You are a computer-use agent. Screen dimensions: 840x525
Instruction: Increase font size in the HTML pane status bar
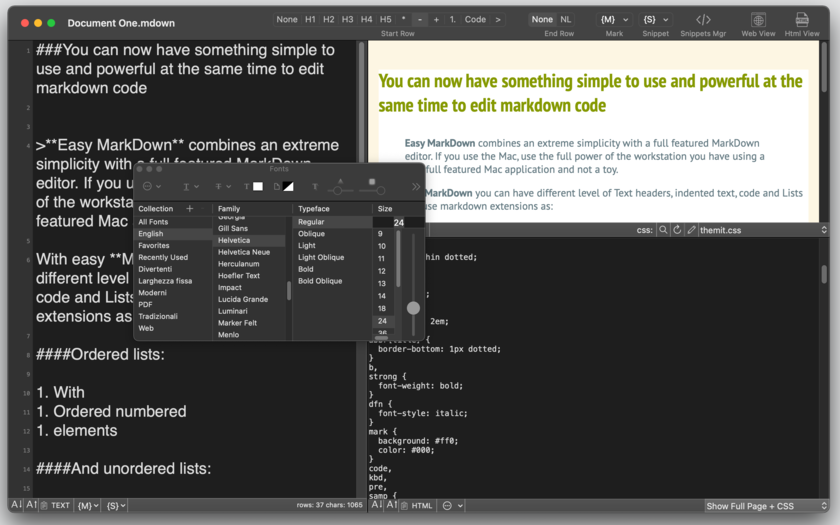point(392,505)
